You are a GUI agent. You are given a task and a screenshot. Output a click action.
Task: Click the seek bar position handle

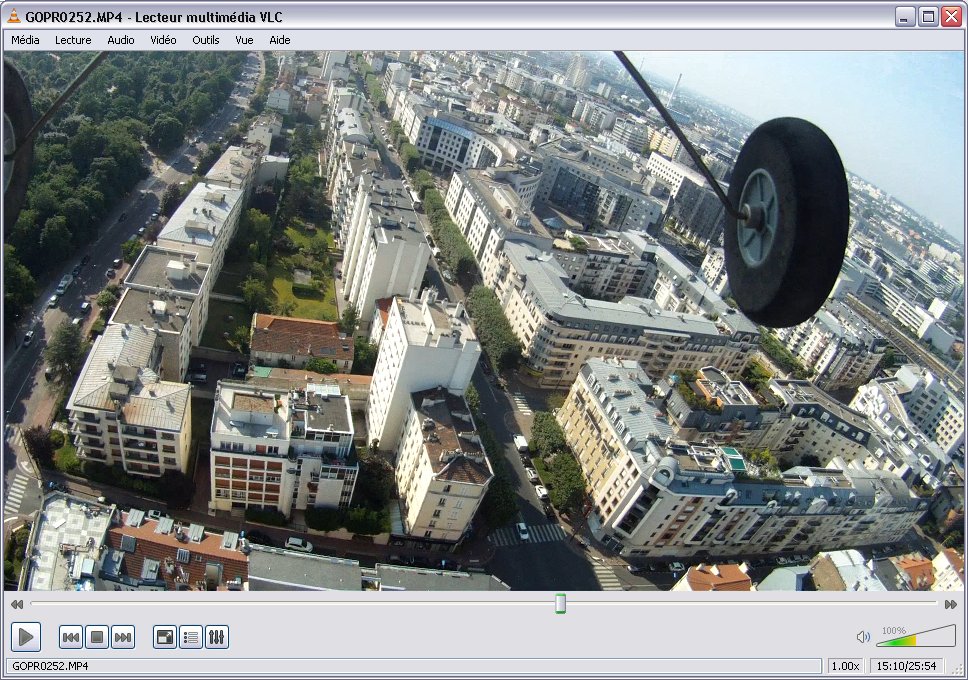[560, 603]
